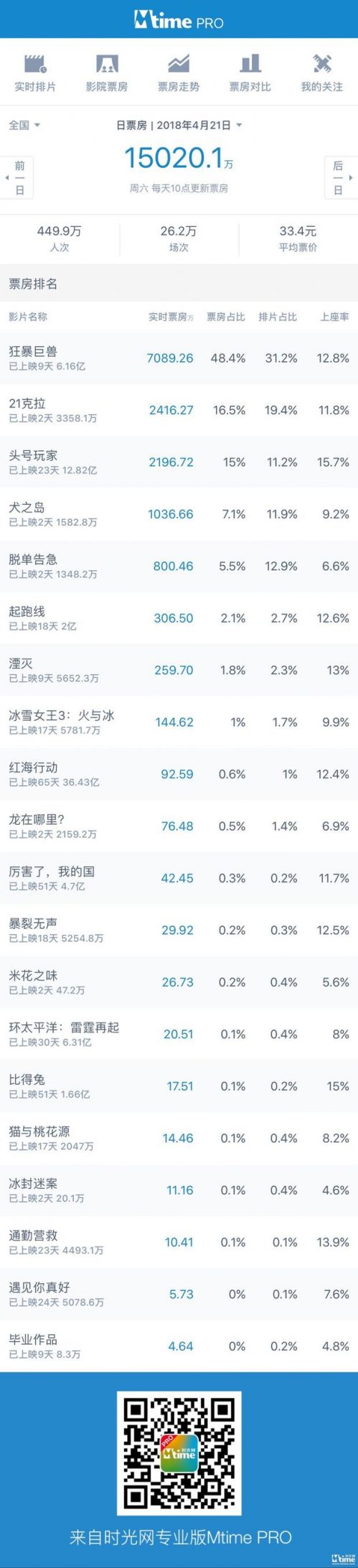
Task: Click the Mtime PRO logo in header
Action: (179, 22)
